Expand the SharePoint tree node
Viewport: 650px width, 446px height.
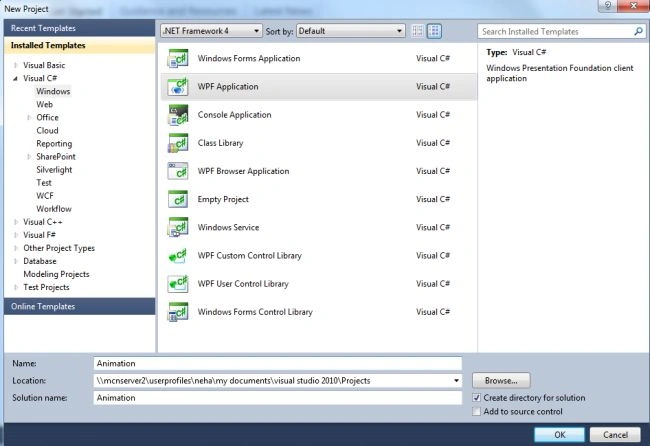(29, 157)
